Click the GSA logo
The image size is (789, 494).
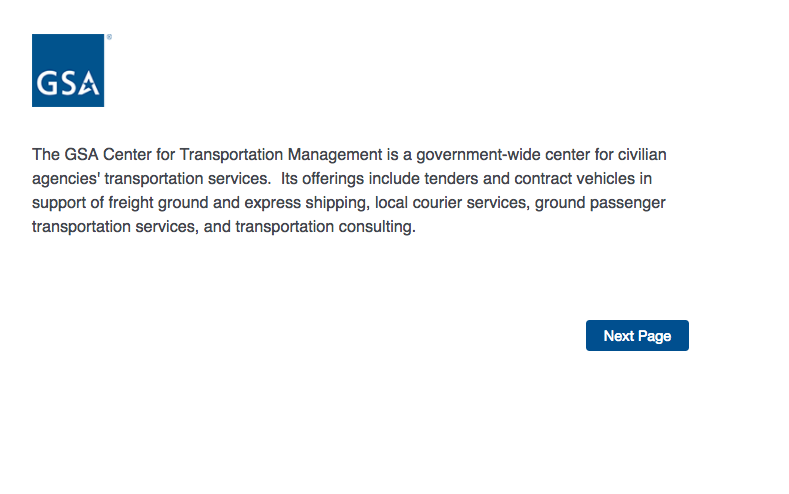tap(68, 70)
